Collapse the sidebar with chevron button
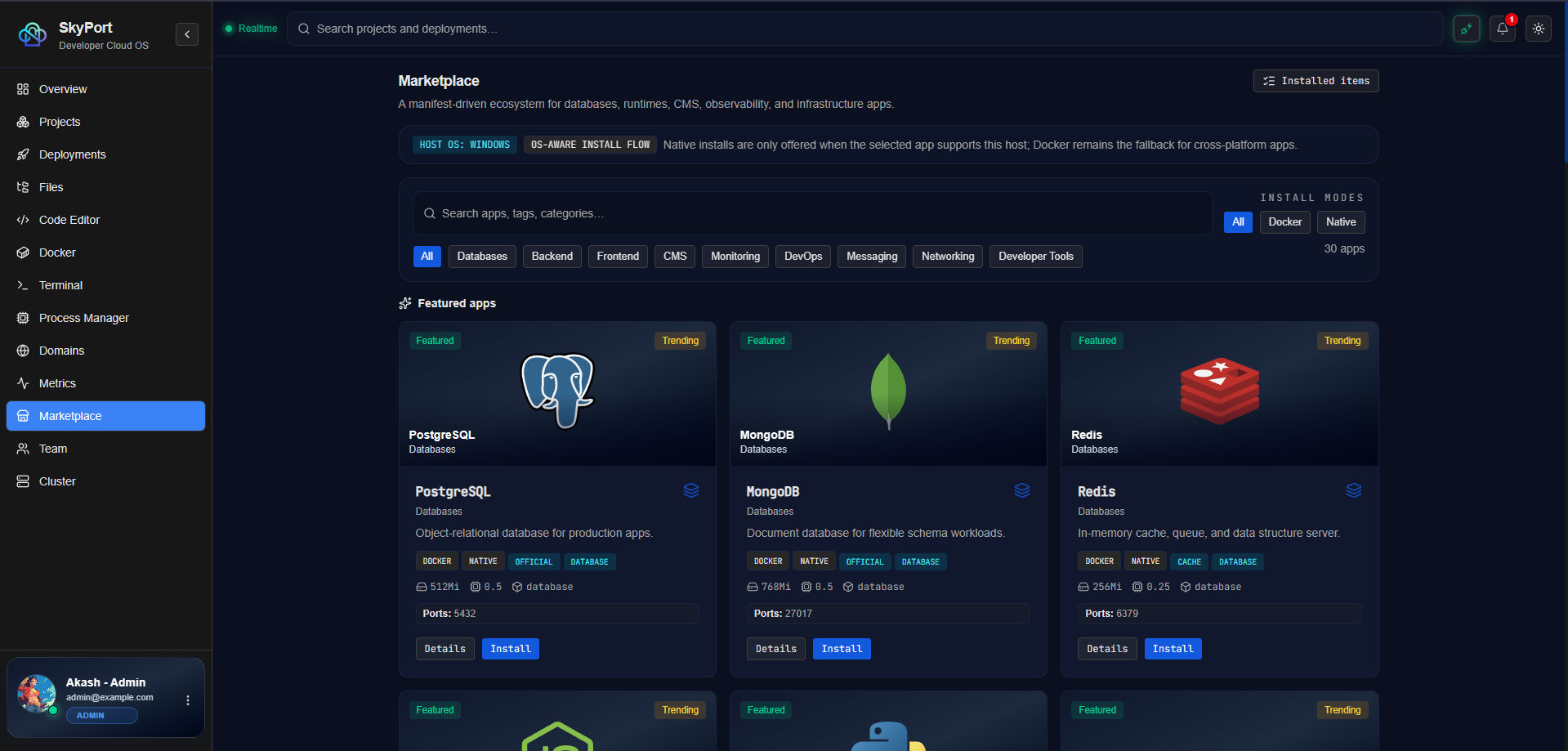The width and height of the screenshot is (1568, 751). pos(187,34)
